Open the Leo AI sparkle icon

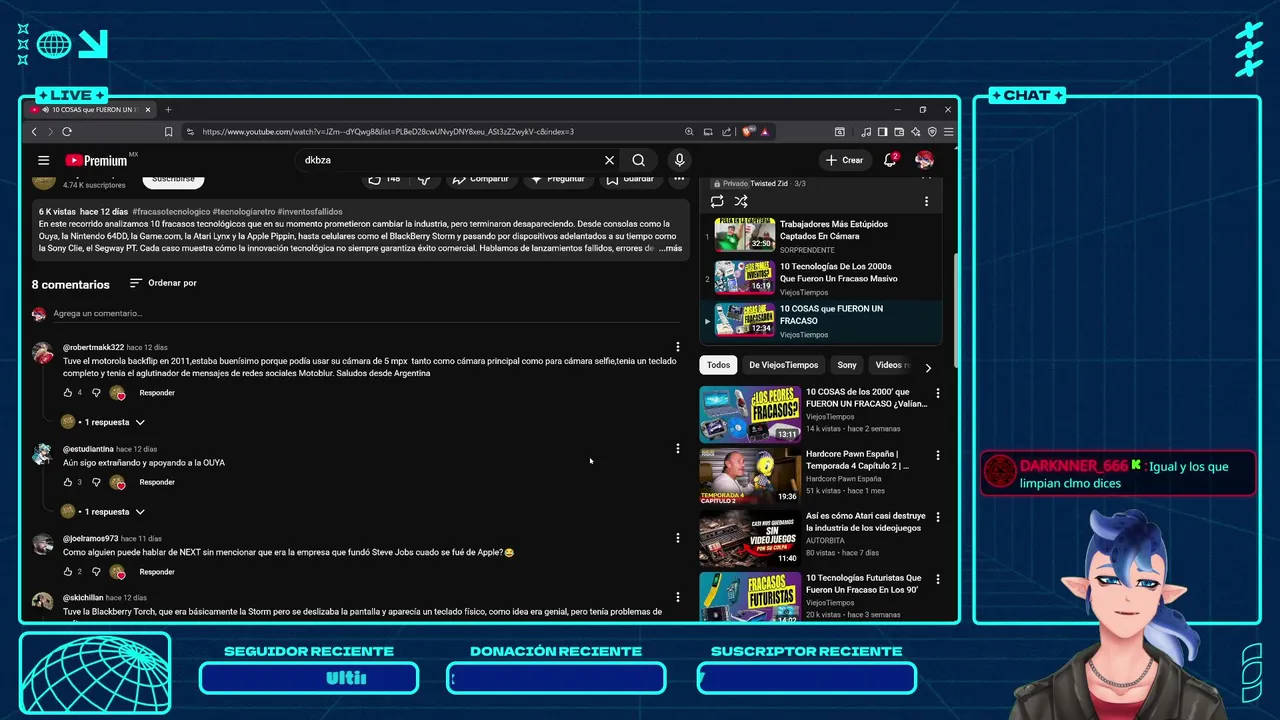tap(915, 132)
